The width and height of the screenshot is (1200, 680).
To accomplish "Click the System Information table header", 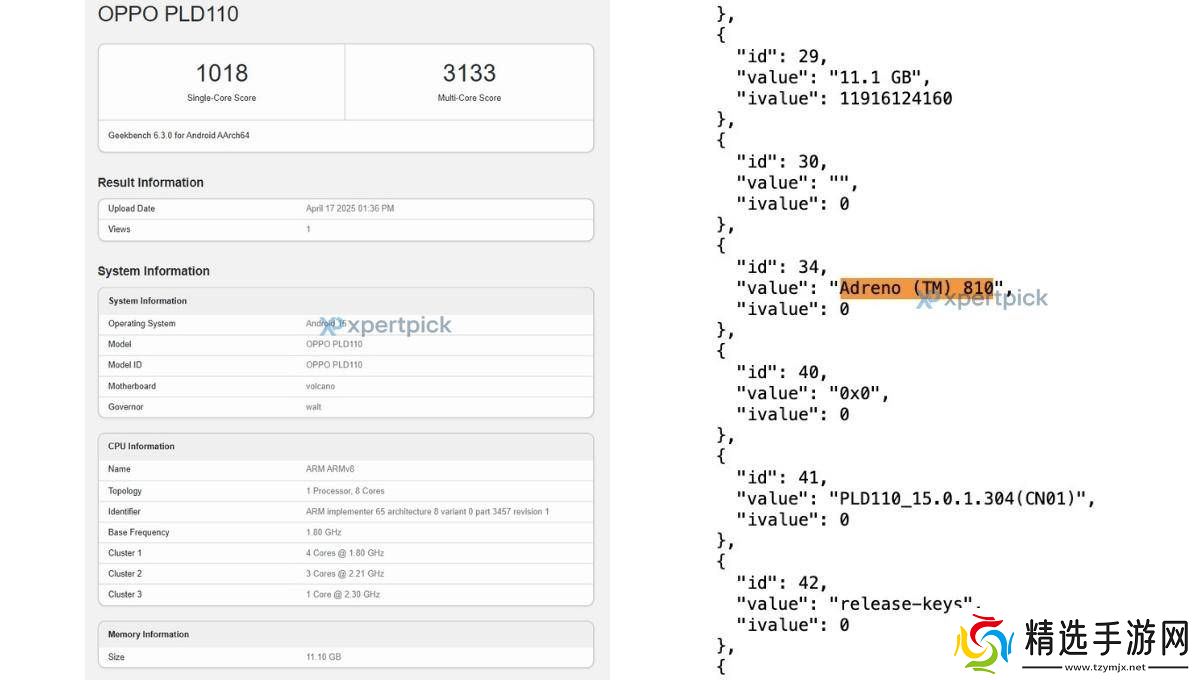I will point(147,301).
